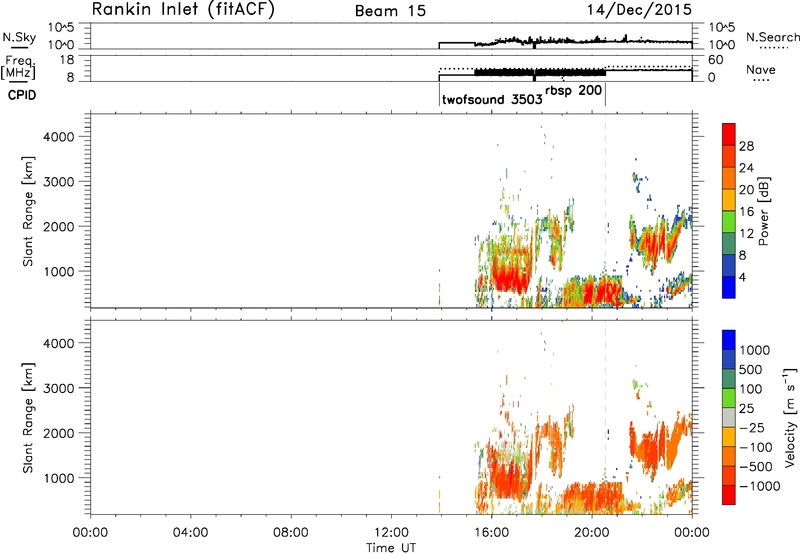The image size is (800, 554).
Task: Click the '08:00' time axis label
Action: 291,533
